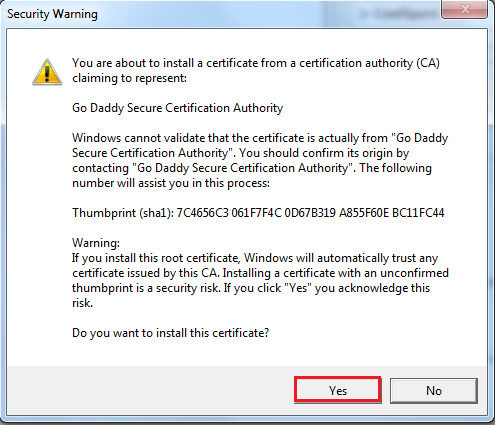Image resolution: width=495 pixels, height=425 pixels.
Task: Click the yellow warning triangle icon
Action: (47, 72)
